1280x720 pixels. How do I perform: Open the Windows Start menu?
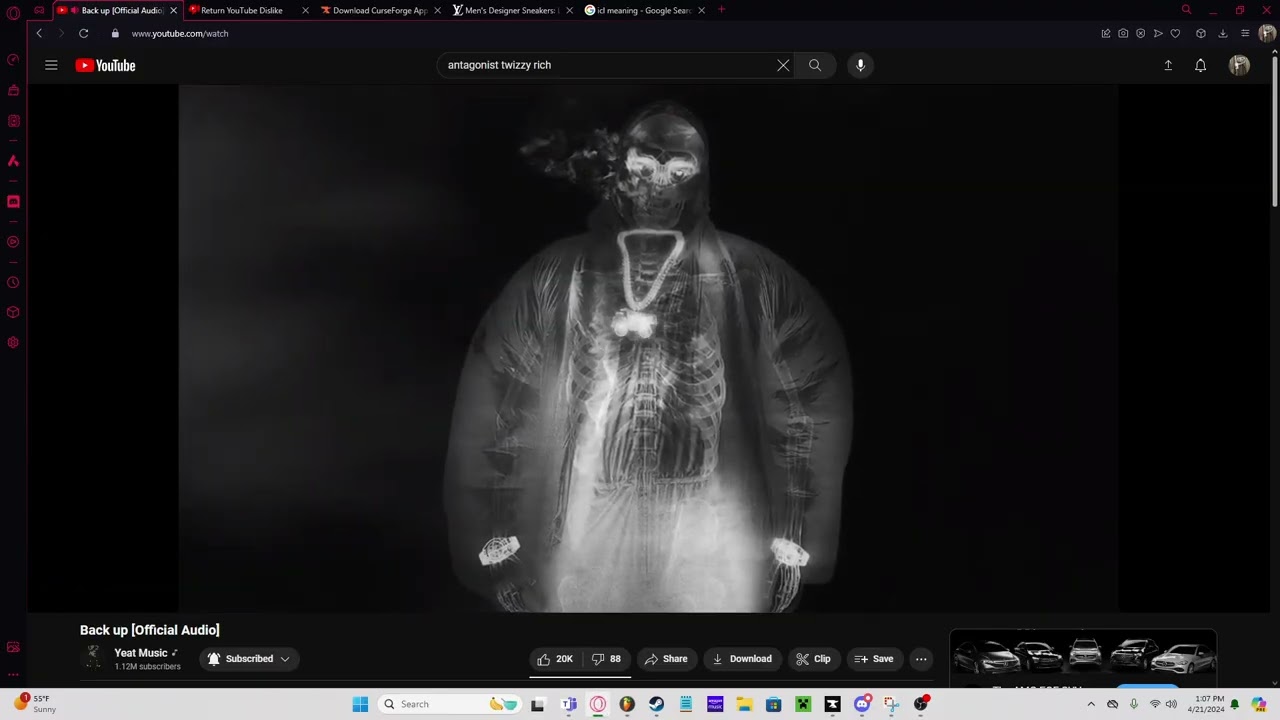point(360,704)
